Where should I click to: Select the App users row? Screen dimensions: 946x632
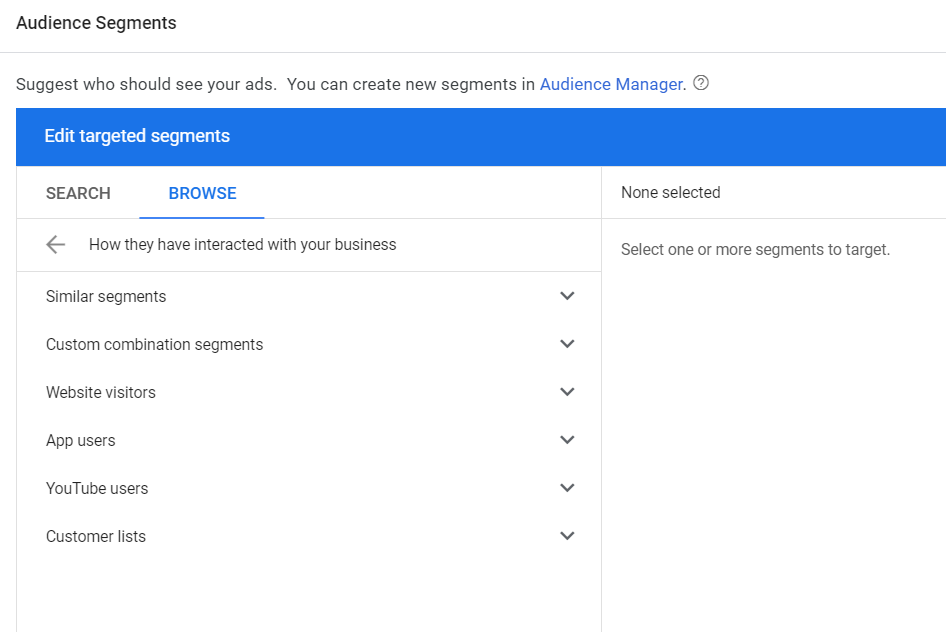[80, 440]
